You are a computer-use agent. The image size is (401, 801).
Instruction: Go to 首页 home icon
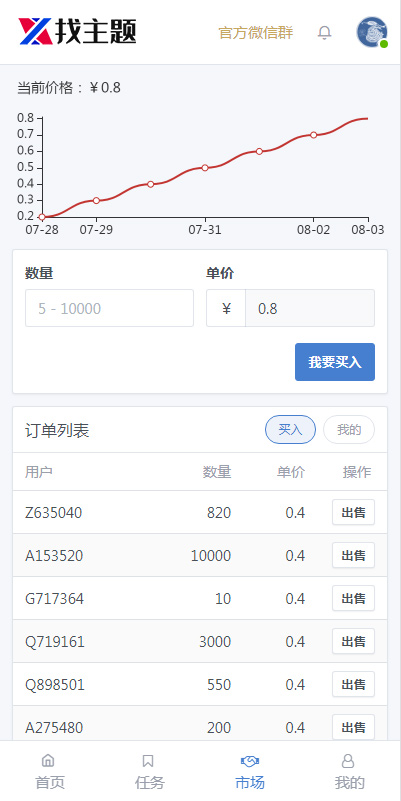pos(48,761)
